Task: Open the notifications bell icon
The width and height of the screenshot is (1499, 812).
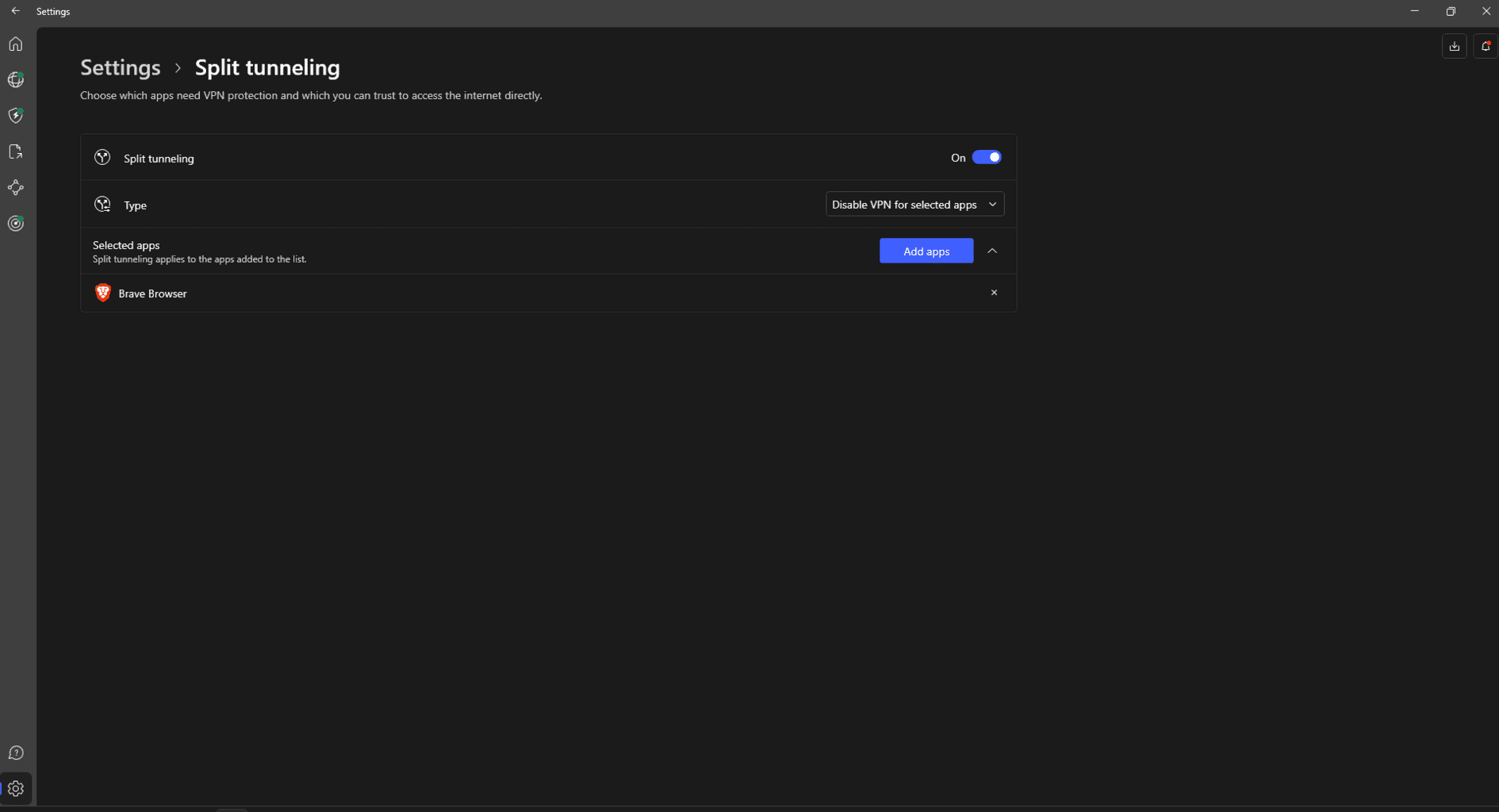Action: 1485,46
